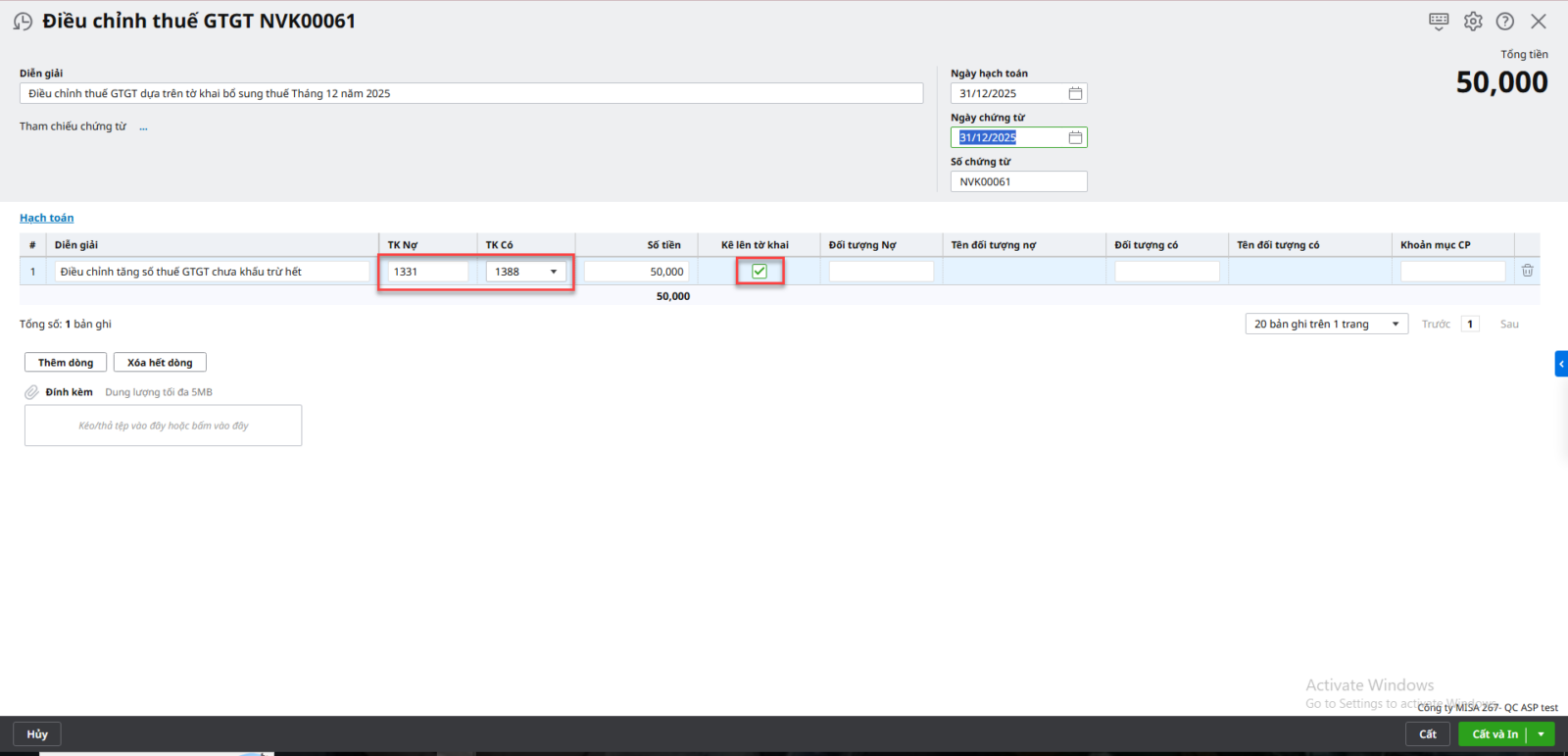Open the TK Có 1388 dropdown
Screen dimensions: 1568x756
pos(554,272)
